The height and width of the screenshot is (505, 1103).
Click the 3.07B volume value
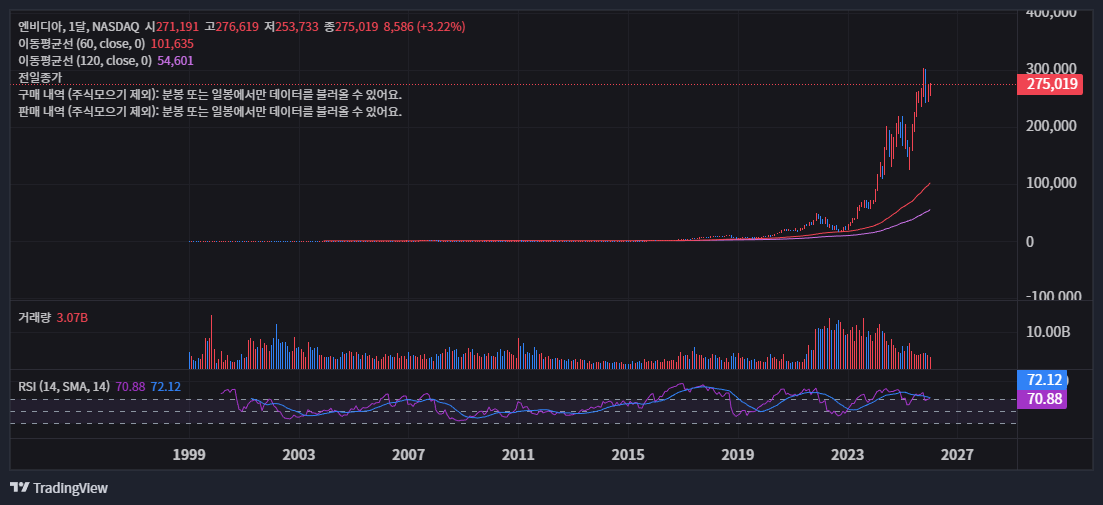(72, 318)
